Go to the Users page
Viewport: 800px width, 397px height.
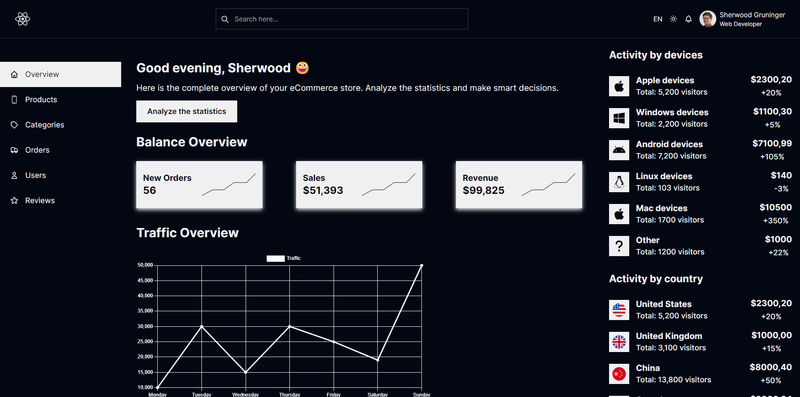(61, 175)
